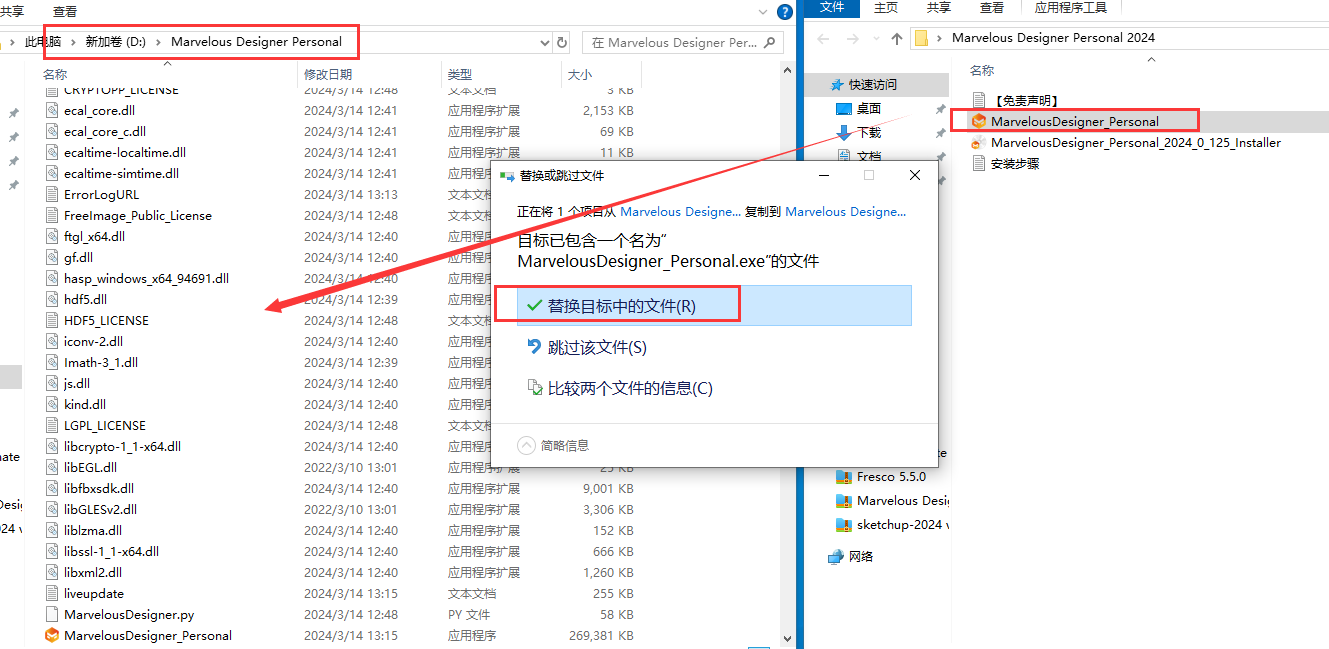Screen dimensions: 1329x649
Task: Click the orange icon of MarvelousDesigner_Personal in Personal 2024 window
Action: point(979,121)
